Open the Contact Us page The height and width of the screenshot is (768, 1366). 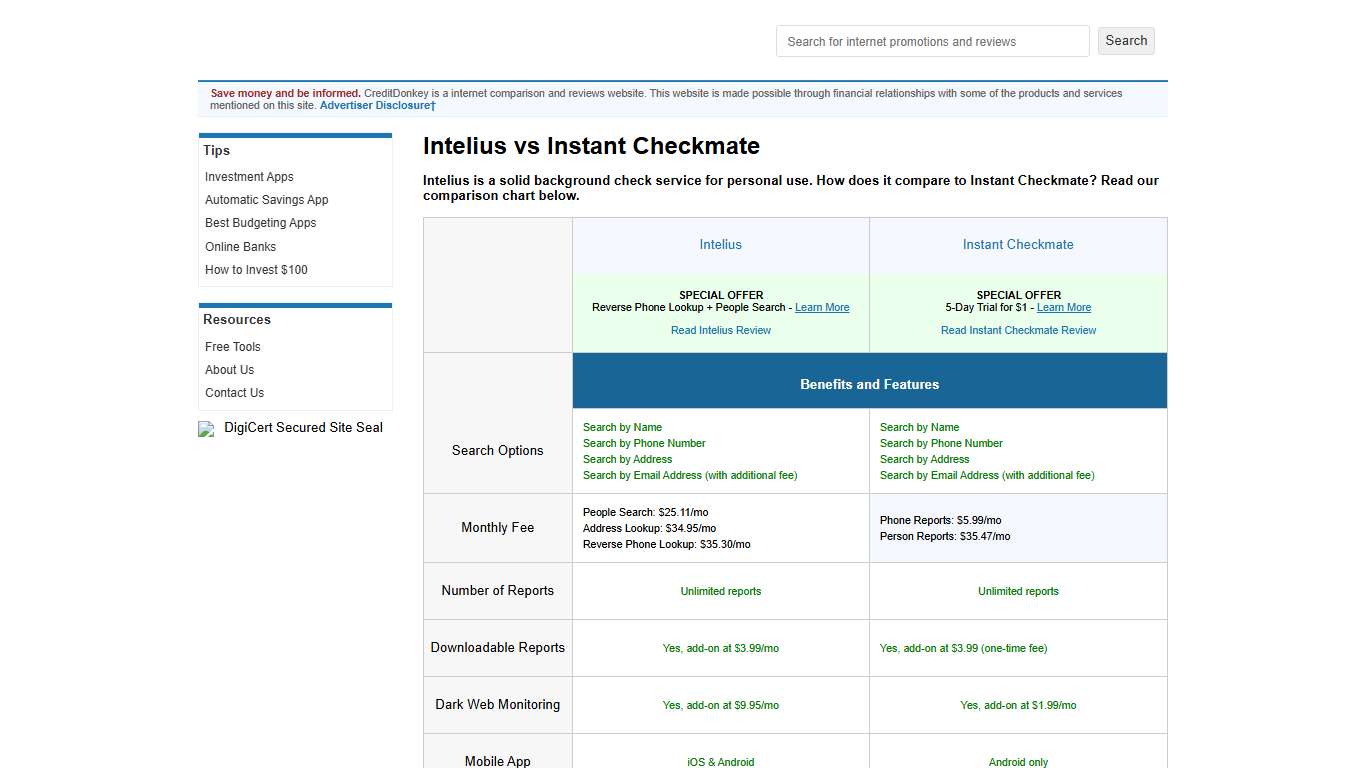(234, 392)
